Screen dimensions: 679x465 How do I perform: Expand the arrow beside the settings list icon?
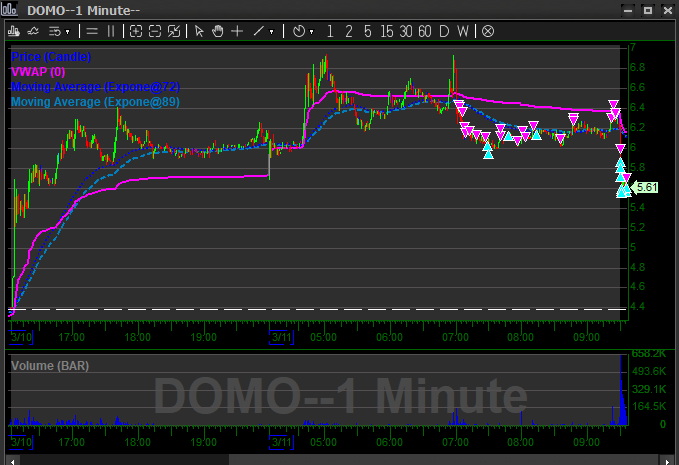pos(67,32)
